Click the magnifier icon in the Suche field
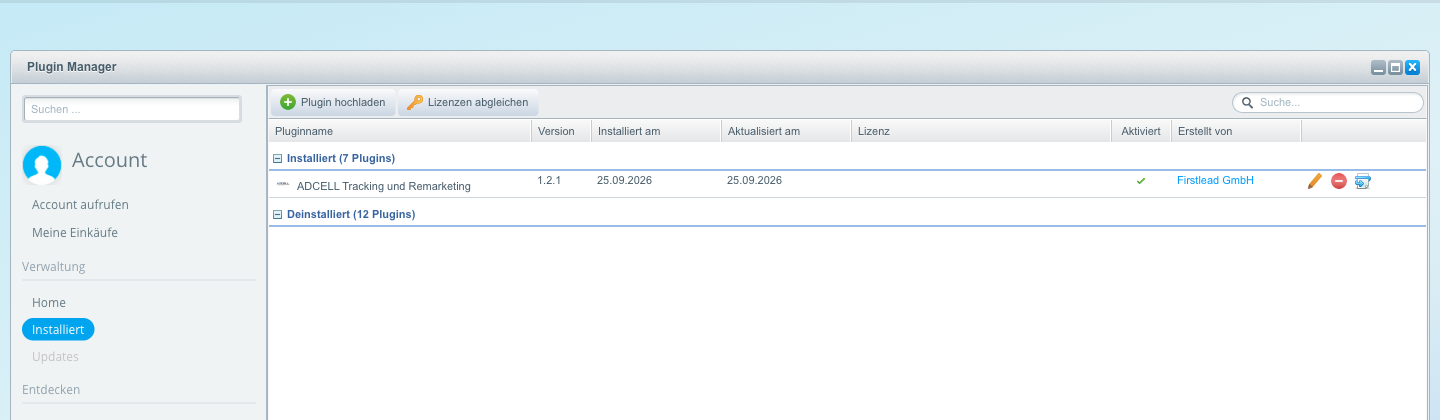 (x=1247, y=102)
